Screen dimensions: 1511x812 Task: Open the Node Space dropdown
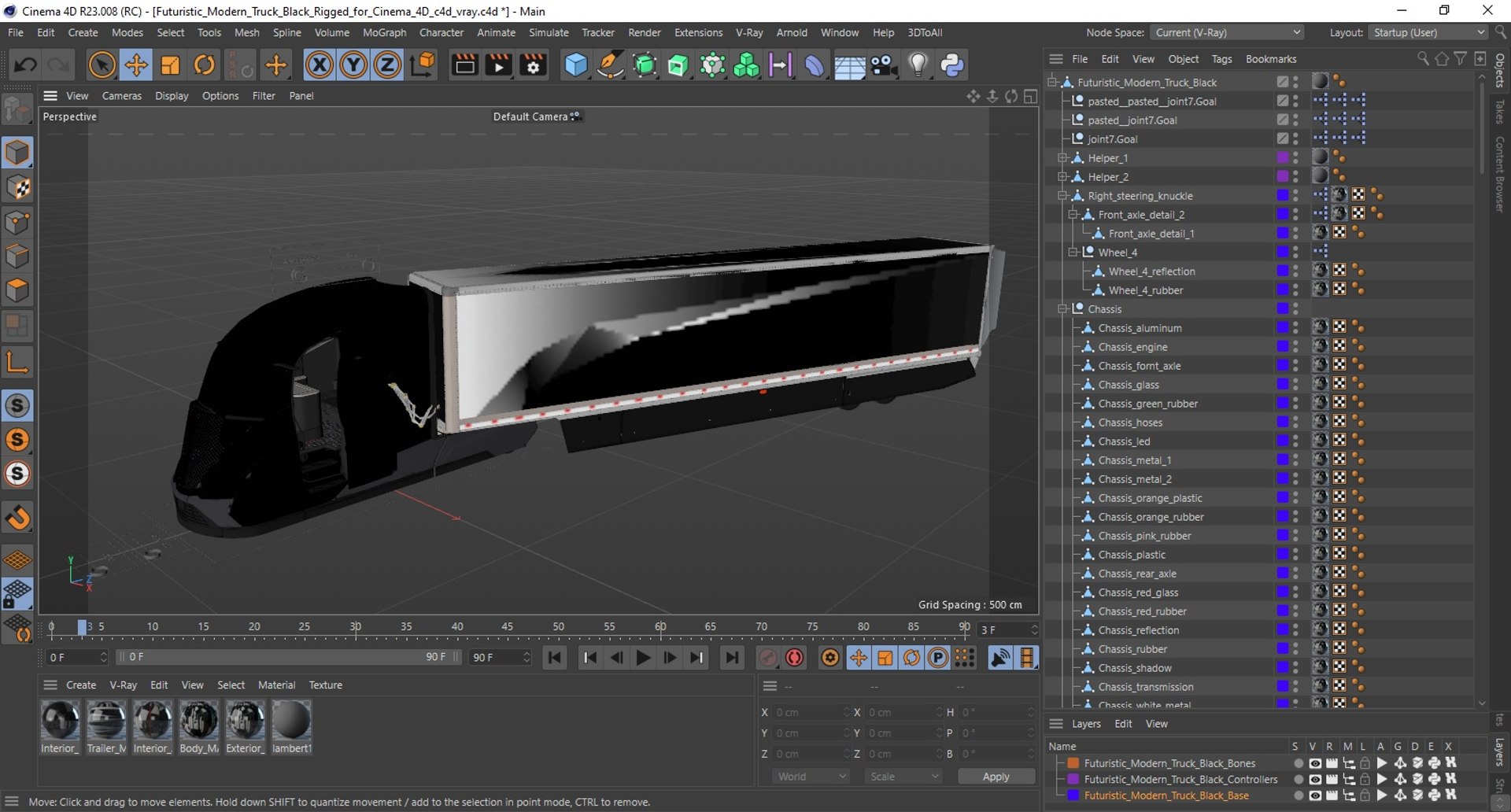(x=1226, y=32)
